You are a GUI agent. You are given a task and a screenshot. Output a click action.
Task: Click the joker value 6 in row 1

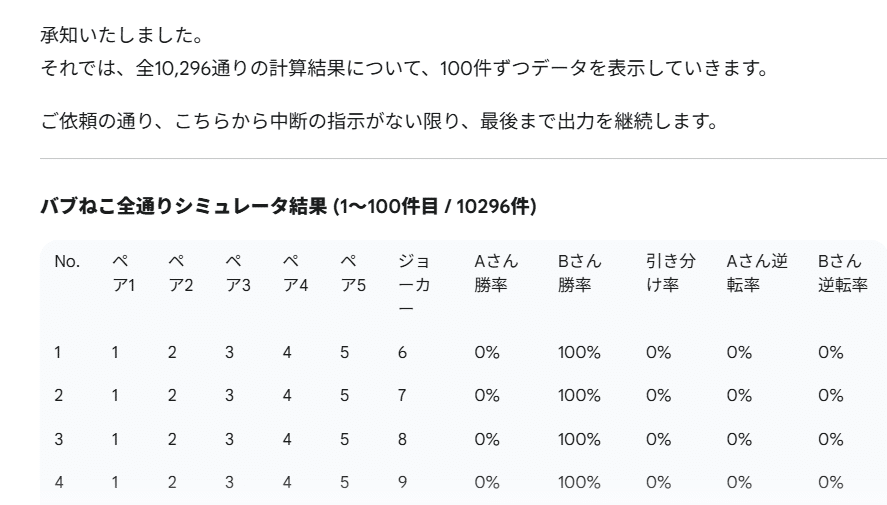pyautogui.click(x=402, y=352)
